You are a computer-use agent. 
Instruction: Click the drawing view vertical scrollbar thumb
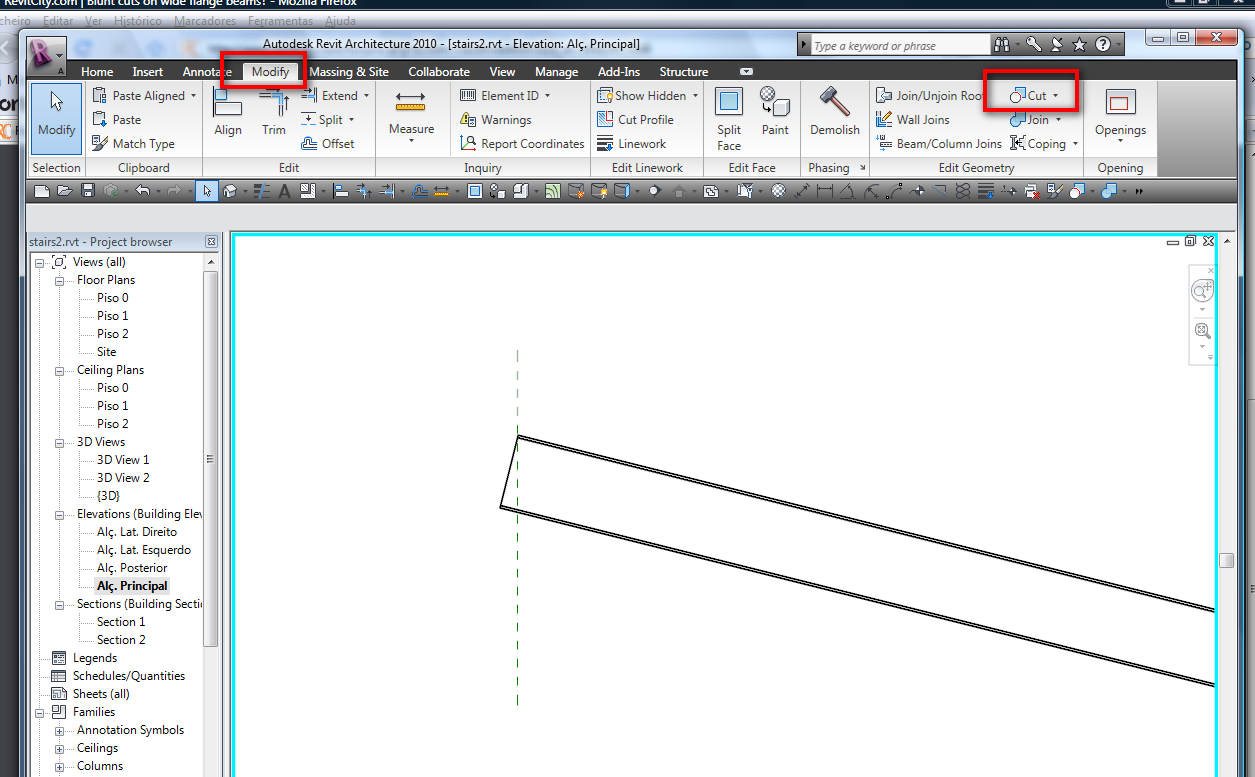click(1226, 560)
